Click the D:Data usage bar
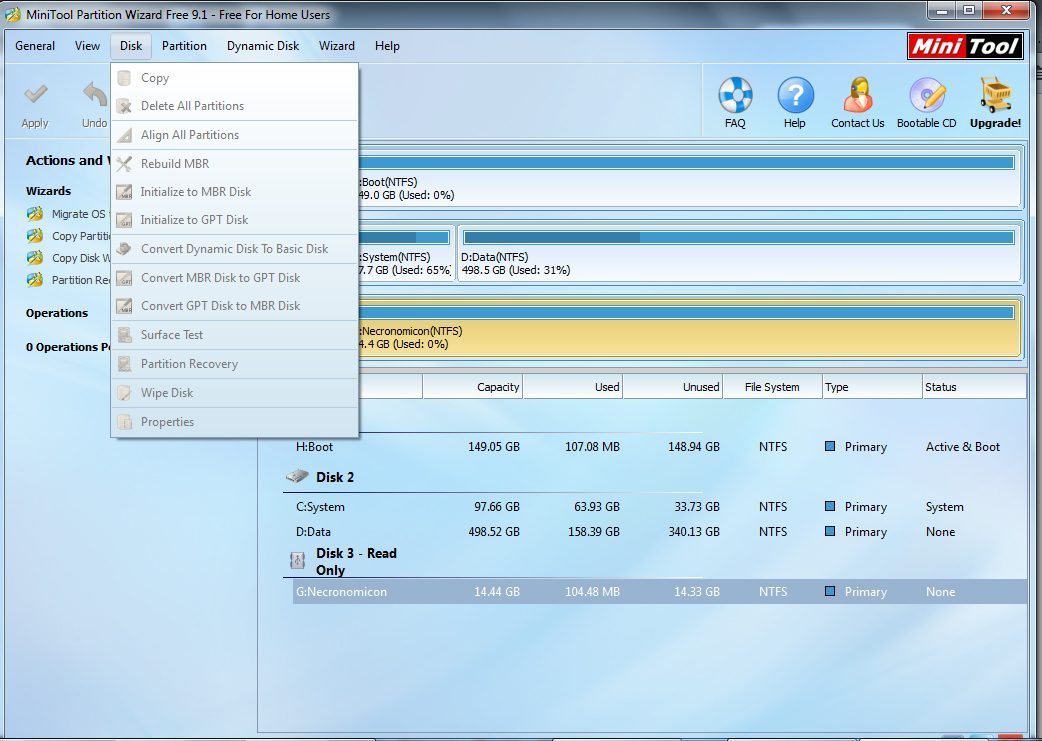This screenshot has height=741, width=1042. [x=739, y=237]
